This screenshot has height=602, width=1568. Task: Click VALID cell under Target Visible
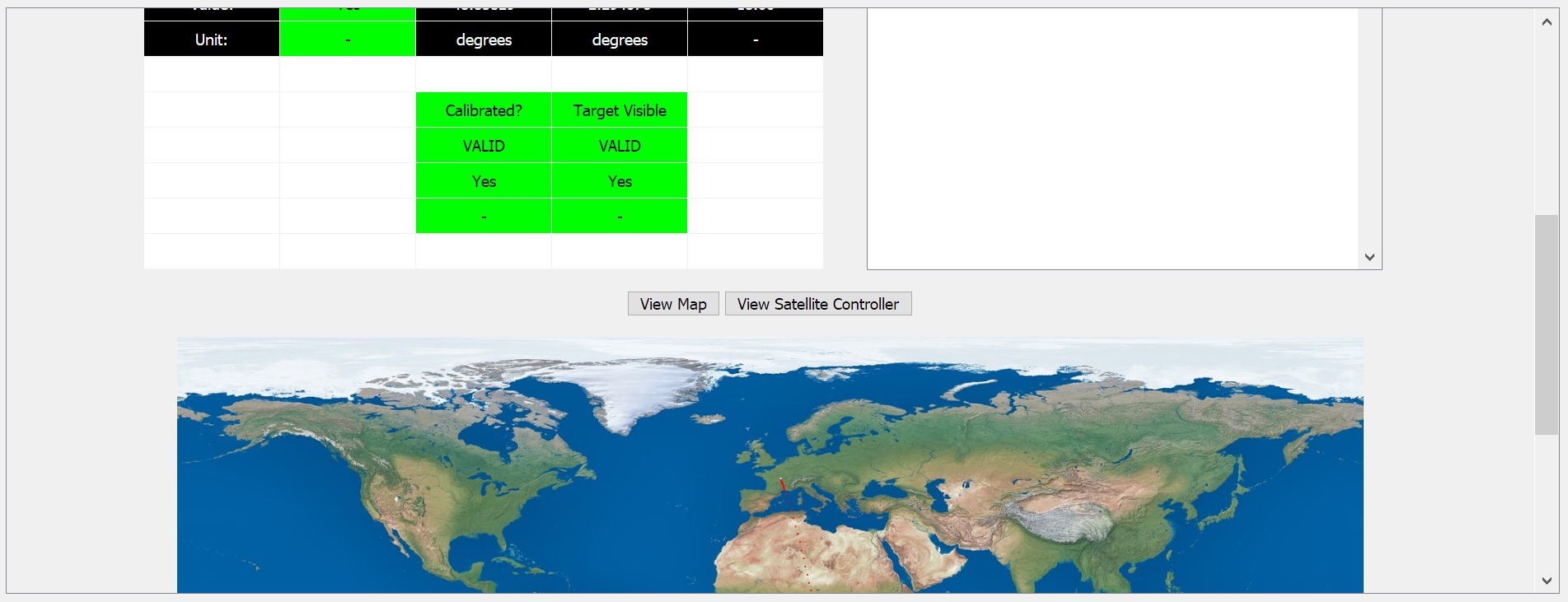[620, 146]
